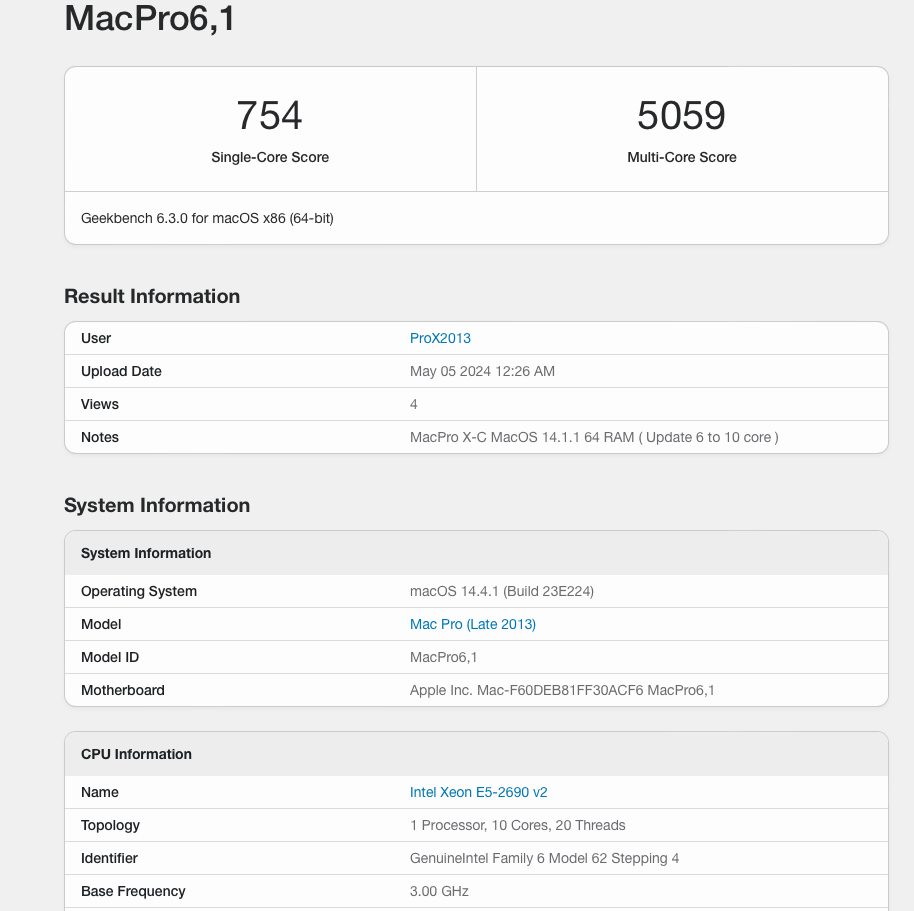Select the single-core score value 754

click(x=269, y=115)
